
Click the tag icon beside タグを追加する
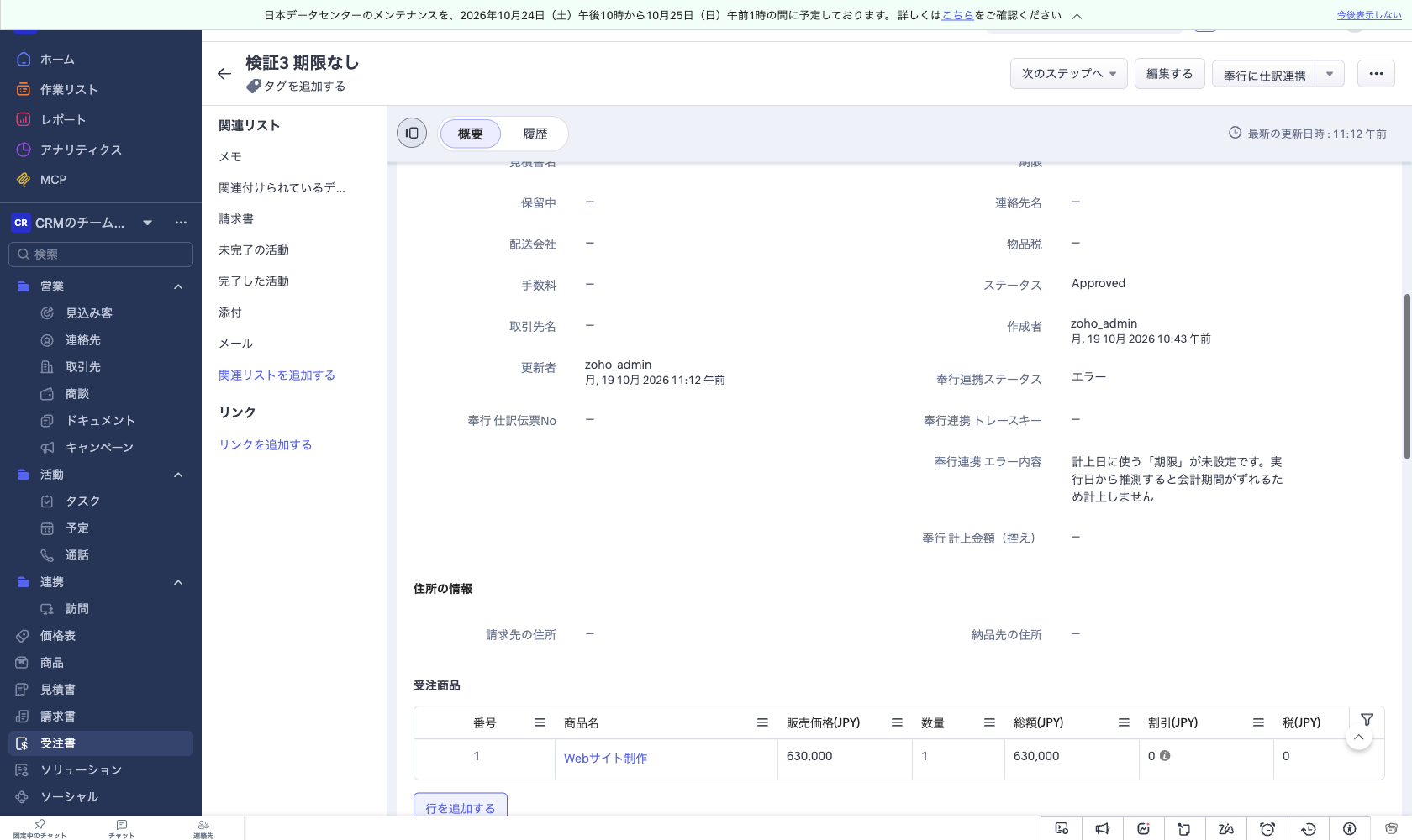pyautogui.click(x=253, y=87)
